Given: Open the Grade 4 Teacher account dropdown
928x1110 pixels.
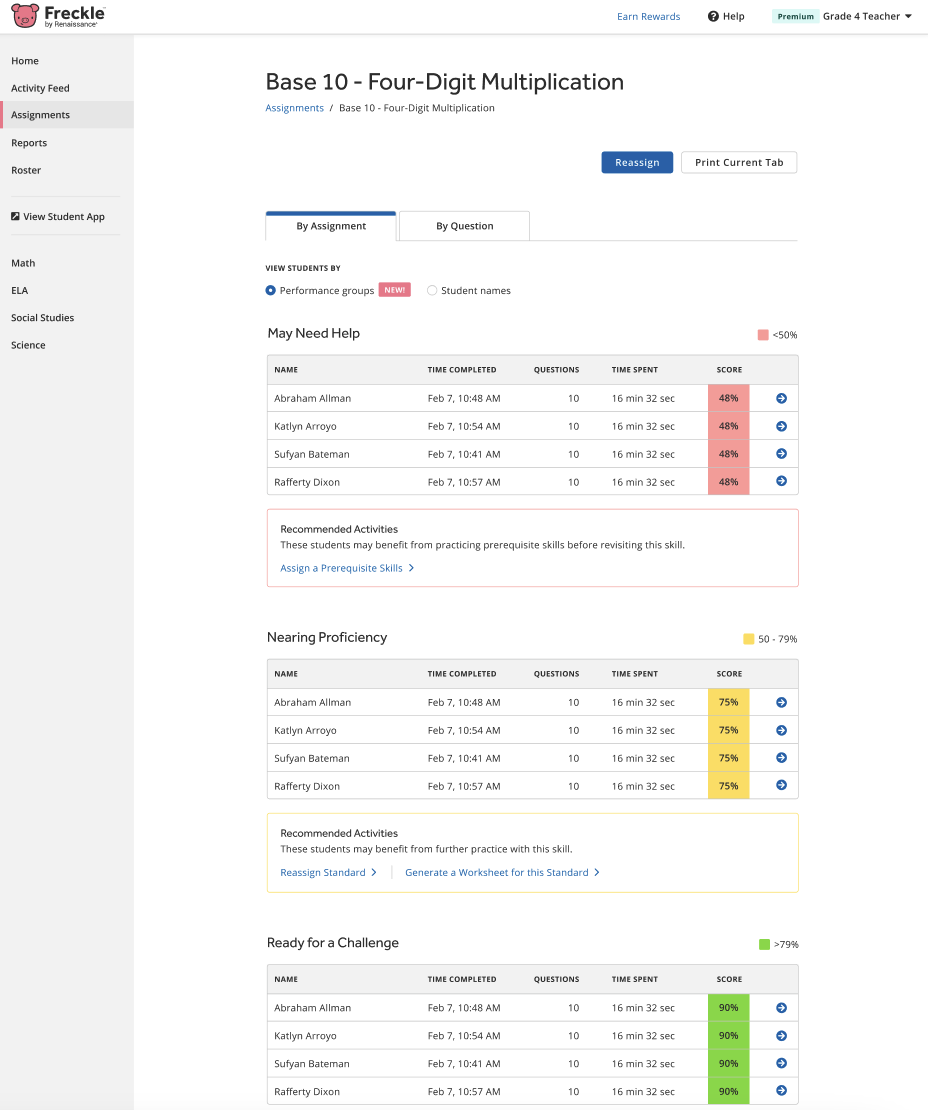Looking at the screenshot, I should pos(866,16).
